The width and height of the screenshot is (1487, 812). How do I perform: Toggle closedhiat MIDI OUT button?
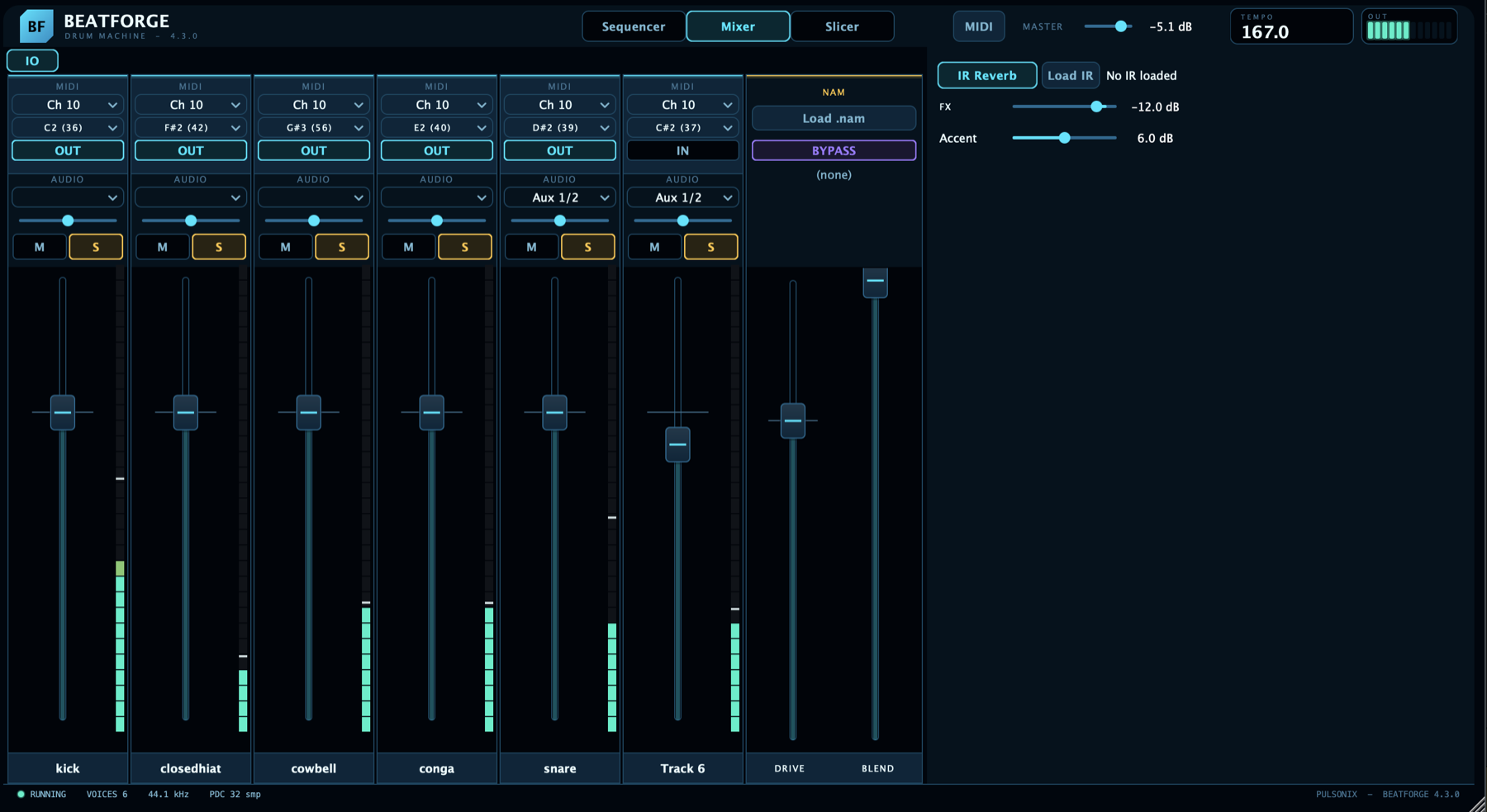click(x=191, y=150)
